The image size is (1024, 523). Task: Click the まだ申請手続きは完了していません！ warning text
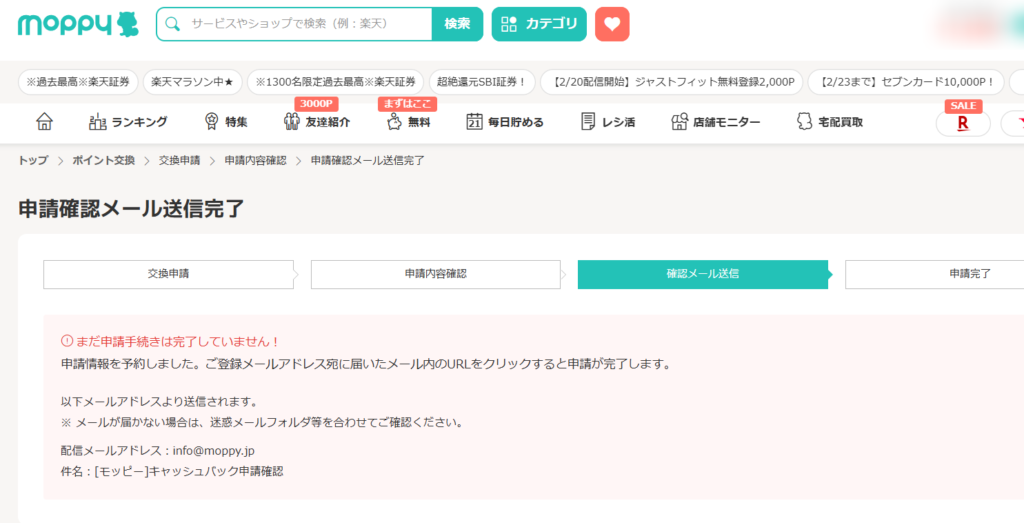click(x=178, y=341)
